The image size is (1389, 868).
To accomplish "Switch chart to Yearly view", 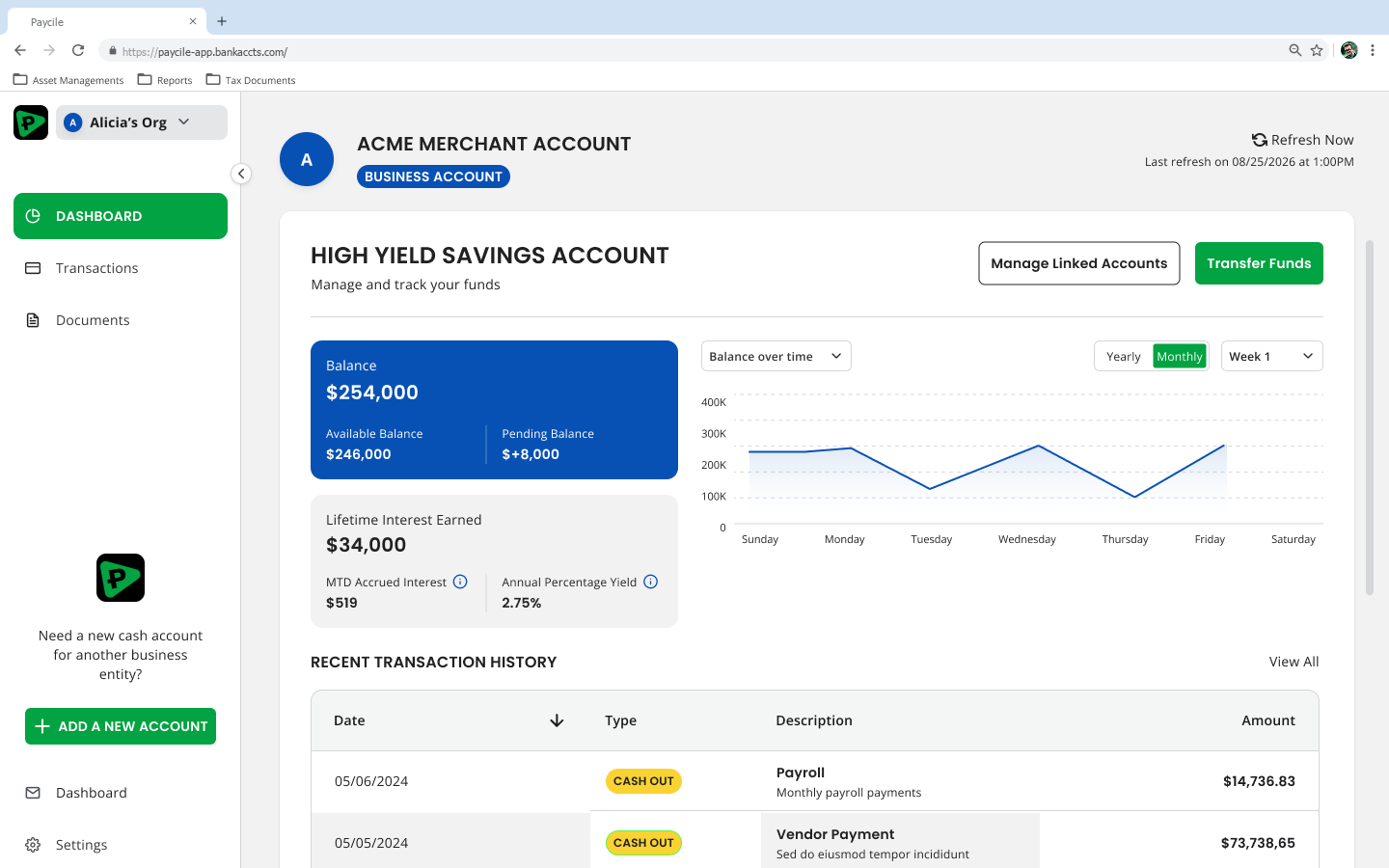I will click(1124, 357).
